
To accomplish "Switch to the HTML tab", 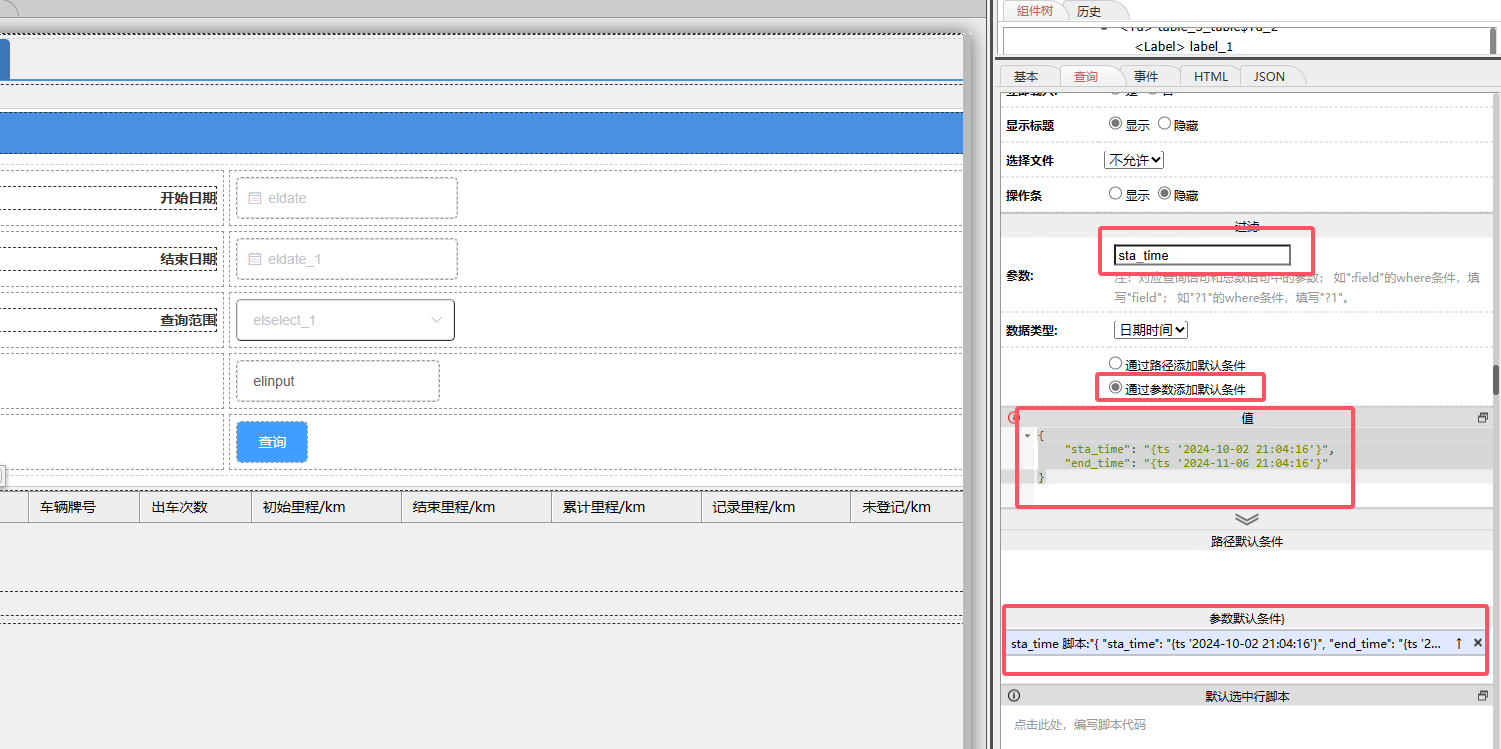I will (1210, 75).
